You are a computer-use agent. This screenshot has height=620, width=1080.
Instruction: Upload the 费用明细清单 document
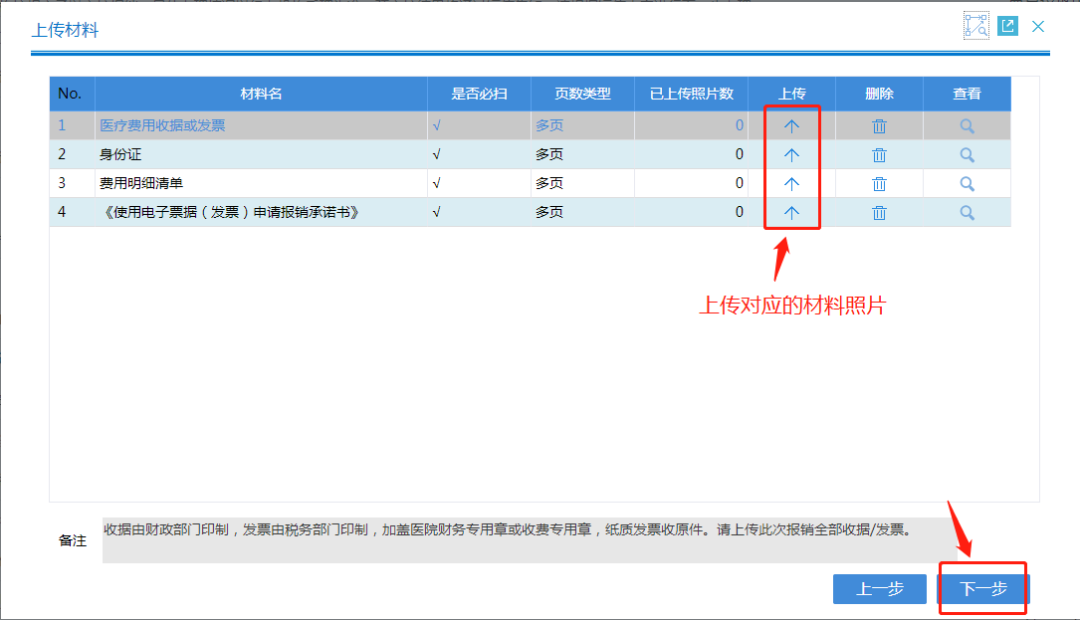792,183
